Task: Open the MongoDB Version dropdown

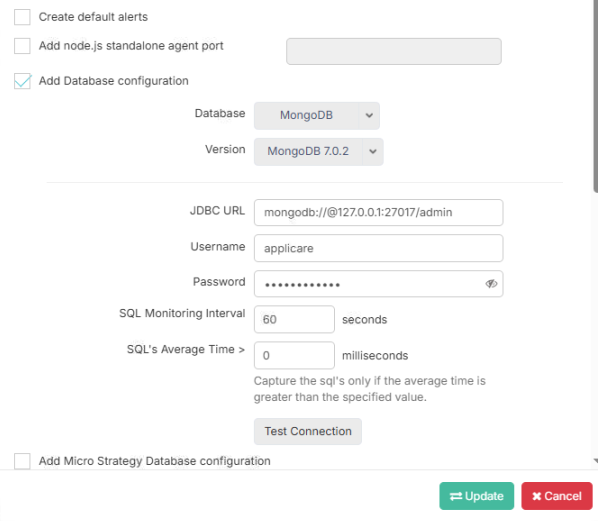Action: click(x=318, y=151)
